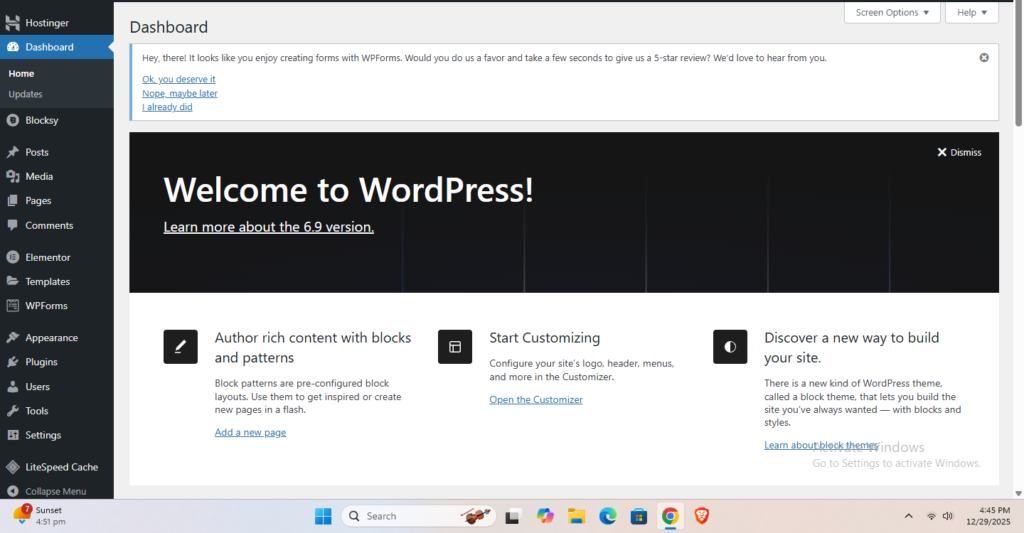Expand the Screen Options dropdown
1024x533 pixels.
coord(892,12)
